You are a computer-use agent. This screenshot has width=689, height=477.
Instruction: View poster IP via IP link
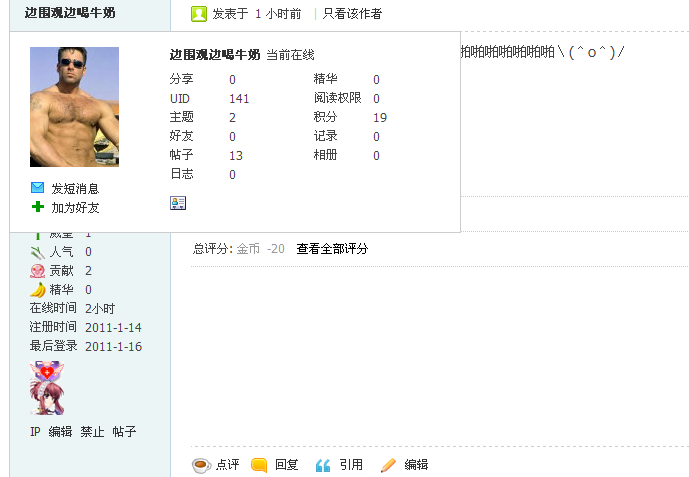click(x=35, y=432)
